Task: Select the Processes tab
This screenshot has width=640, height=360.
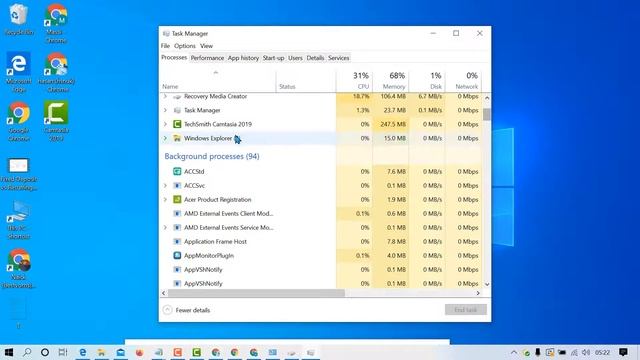Action: (x=174, y=58)
